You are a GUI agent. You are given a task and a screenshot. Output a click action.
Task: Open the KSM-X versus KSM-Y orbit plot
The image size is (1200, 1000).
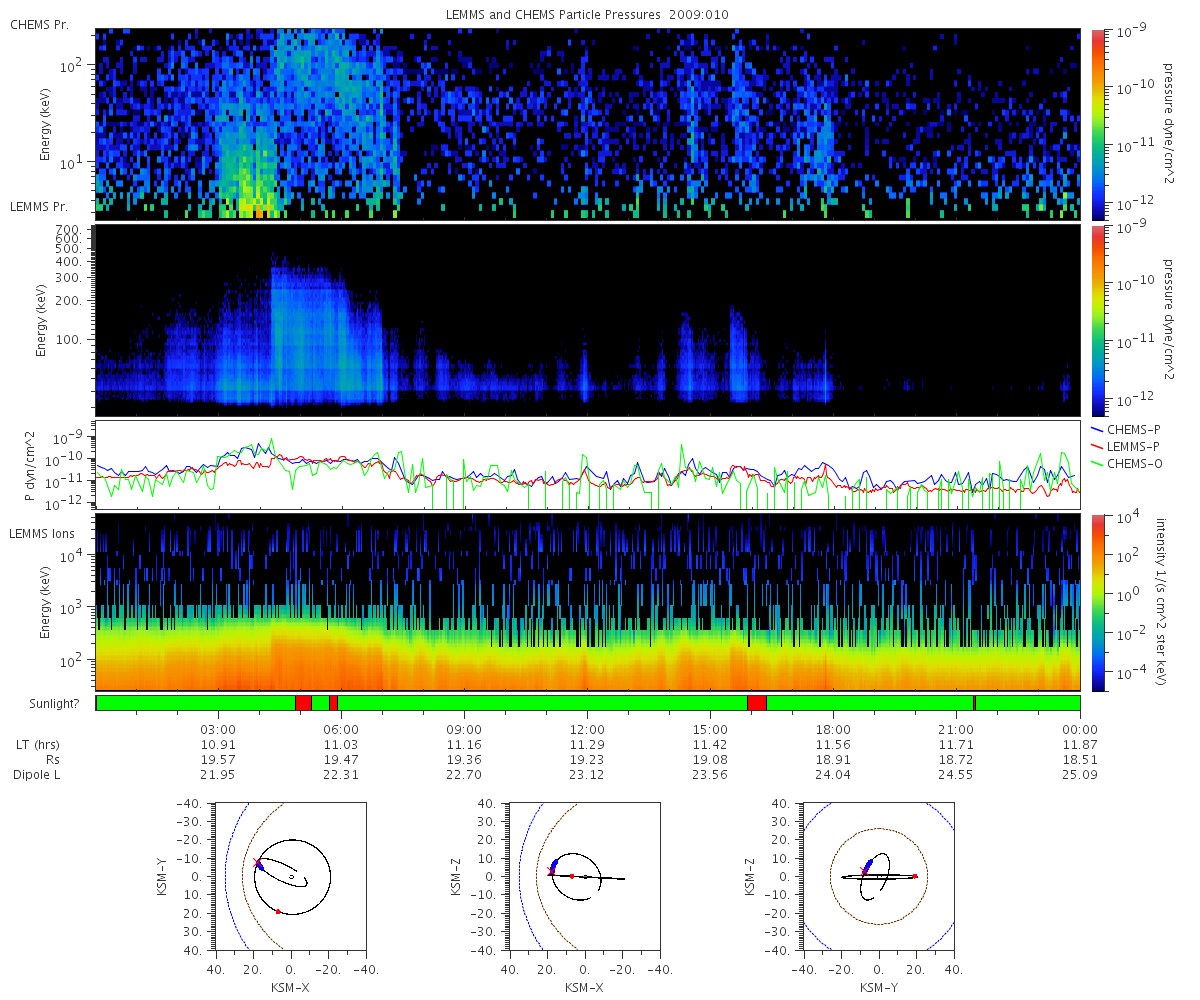tap(291, 875)
